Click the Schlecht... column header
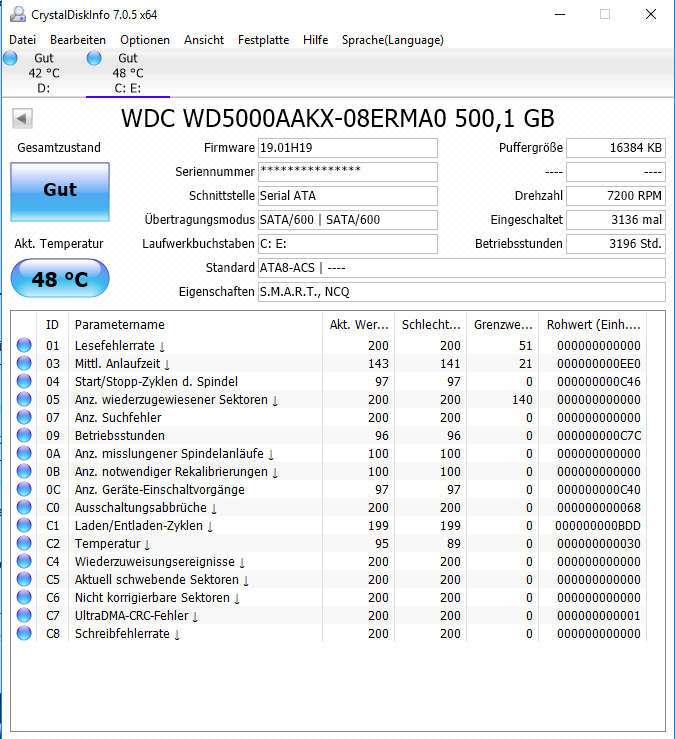Screen dimensions: 675x739 pyautogui.click(x=431, y=325)
